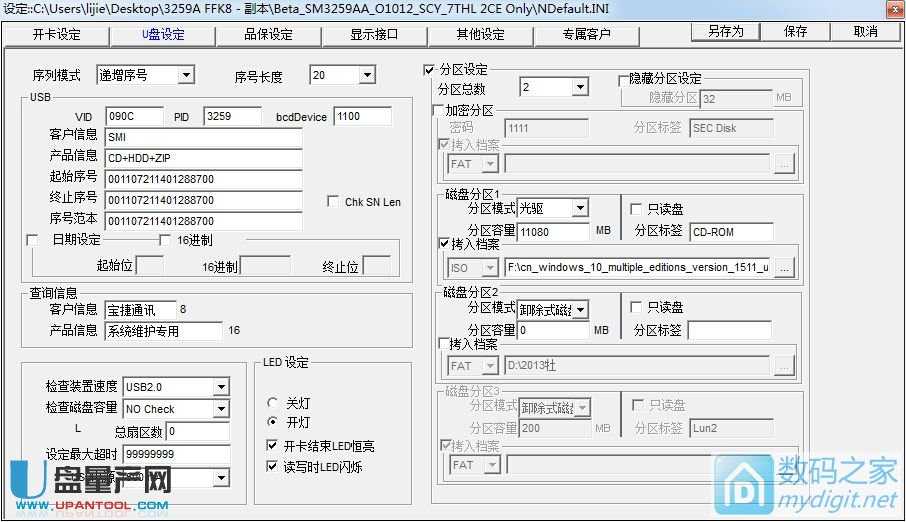Toggle the 加密分区 checkbox
The width and height of the screenshot is (906, 522).
pos(438,110)
